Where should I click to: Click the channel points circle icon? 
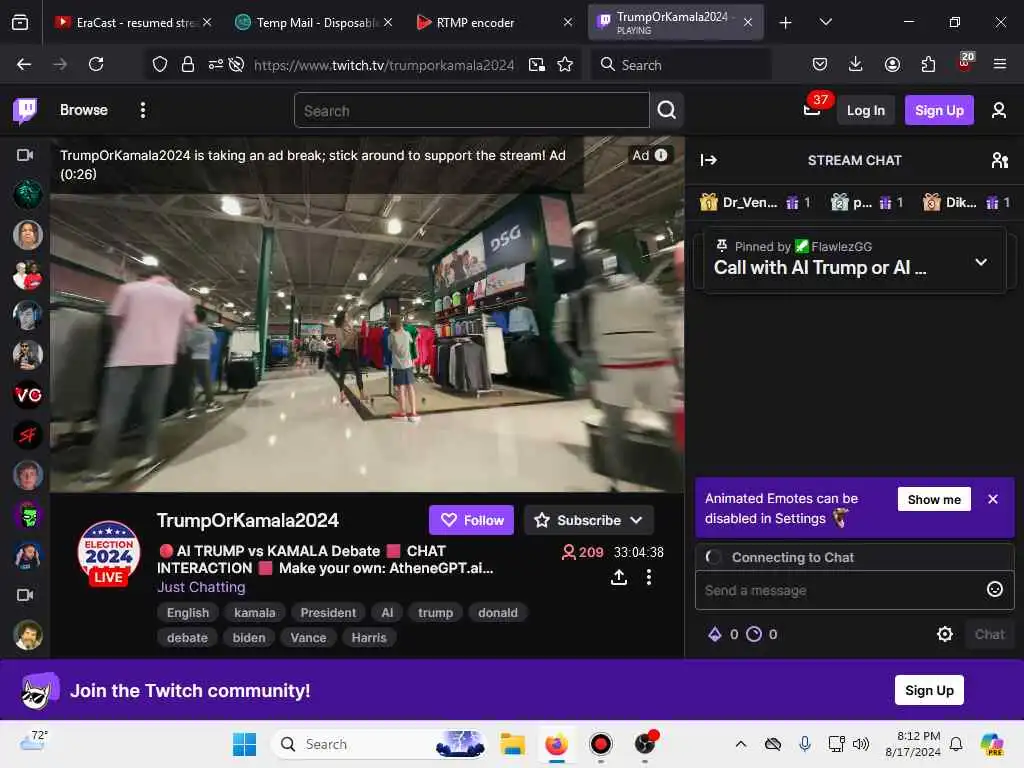point(754,634)
